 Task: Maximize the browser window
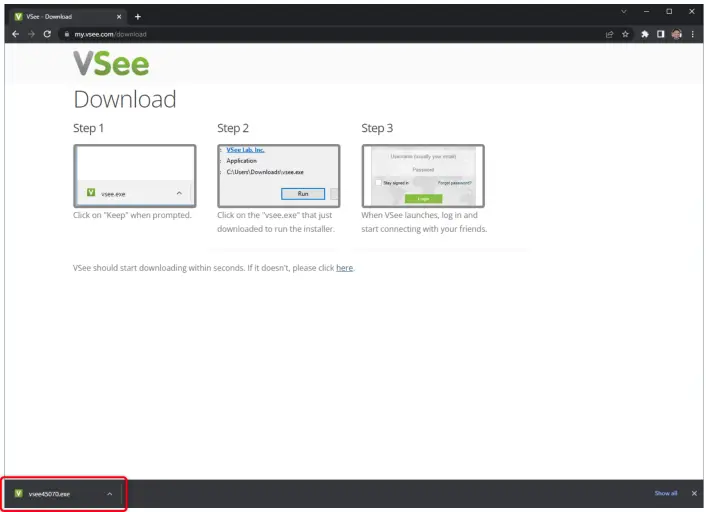coord(669,12)
